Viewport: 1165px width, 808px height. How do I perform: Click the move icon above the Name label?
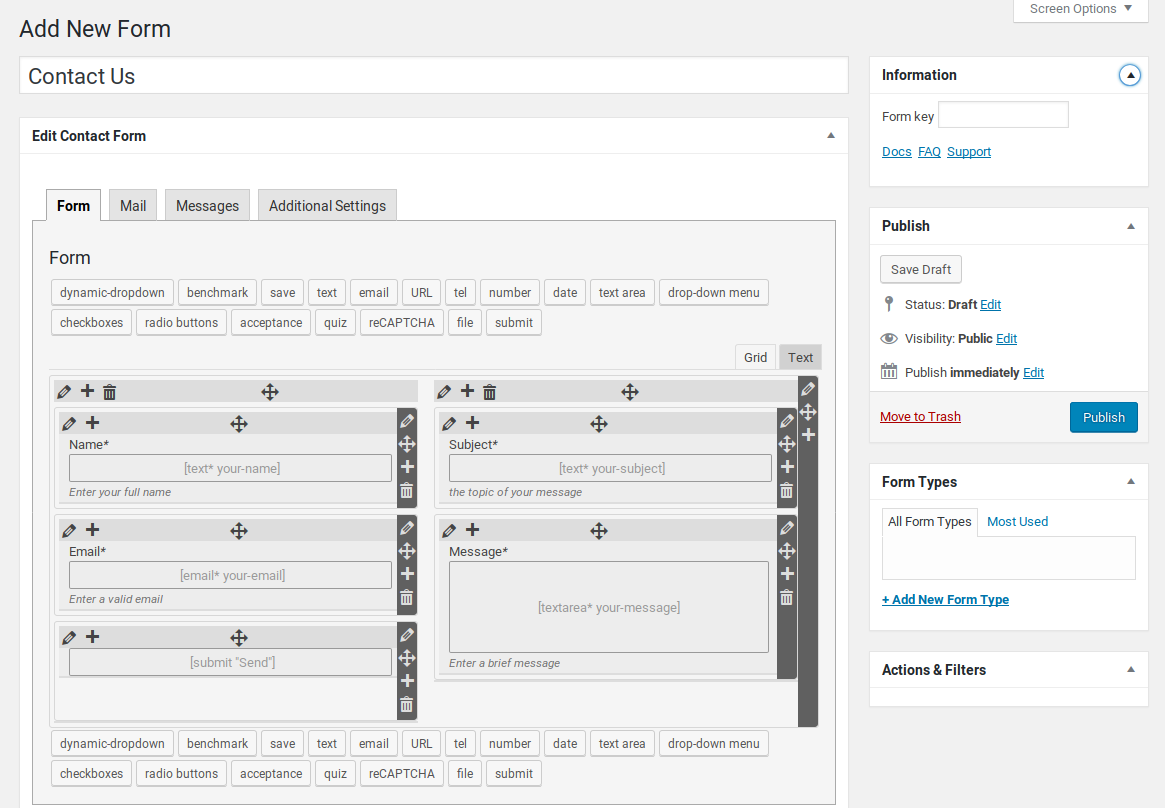(x=238, y=424)
